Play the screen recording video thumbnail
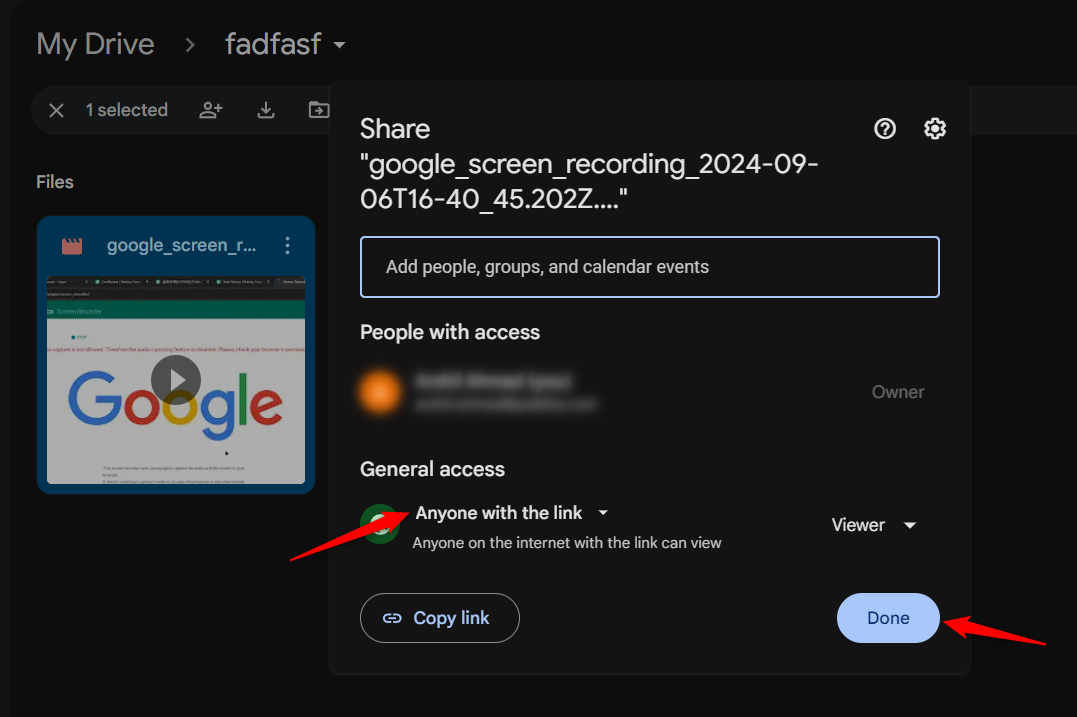Viewport: 1077px width, 717px height. (176, 380)
